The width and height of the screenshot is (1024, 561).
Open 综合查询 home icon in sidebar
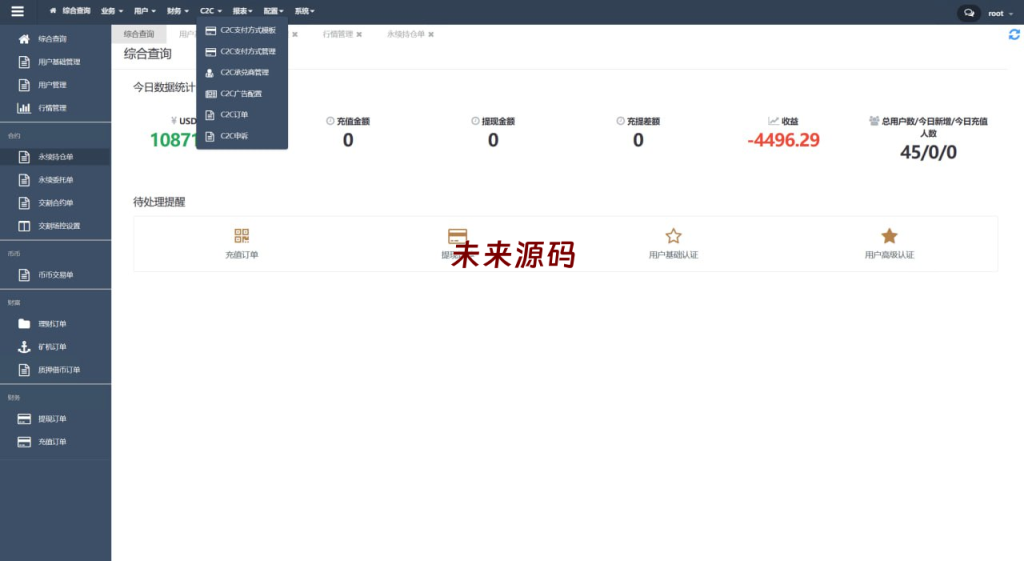pyautogui.click(x=24, y=39)
